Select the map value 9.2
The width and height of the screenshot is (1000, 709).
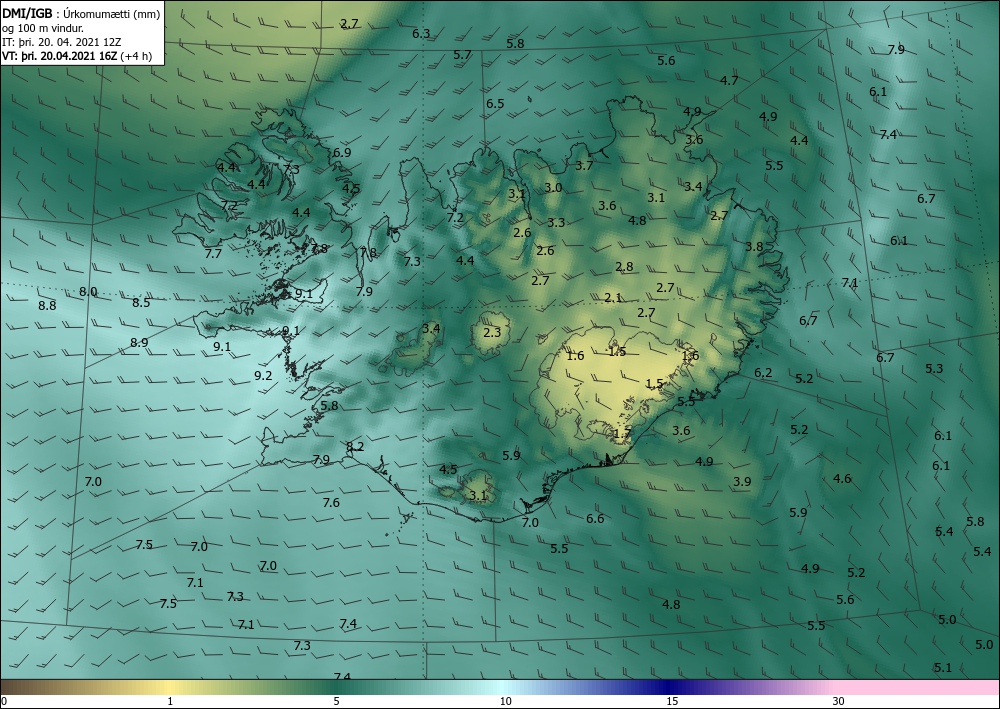point(263,376)
